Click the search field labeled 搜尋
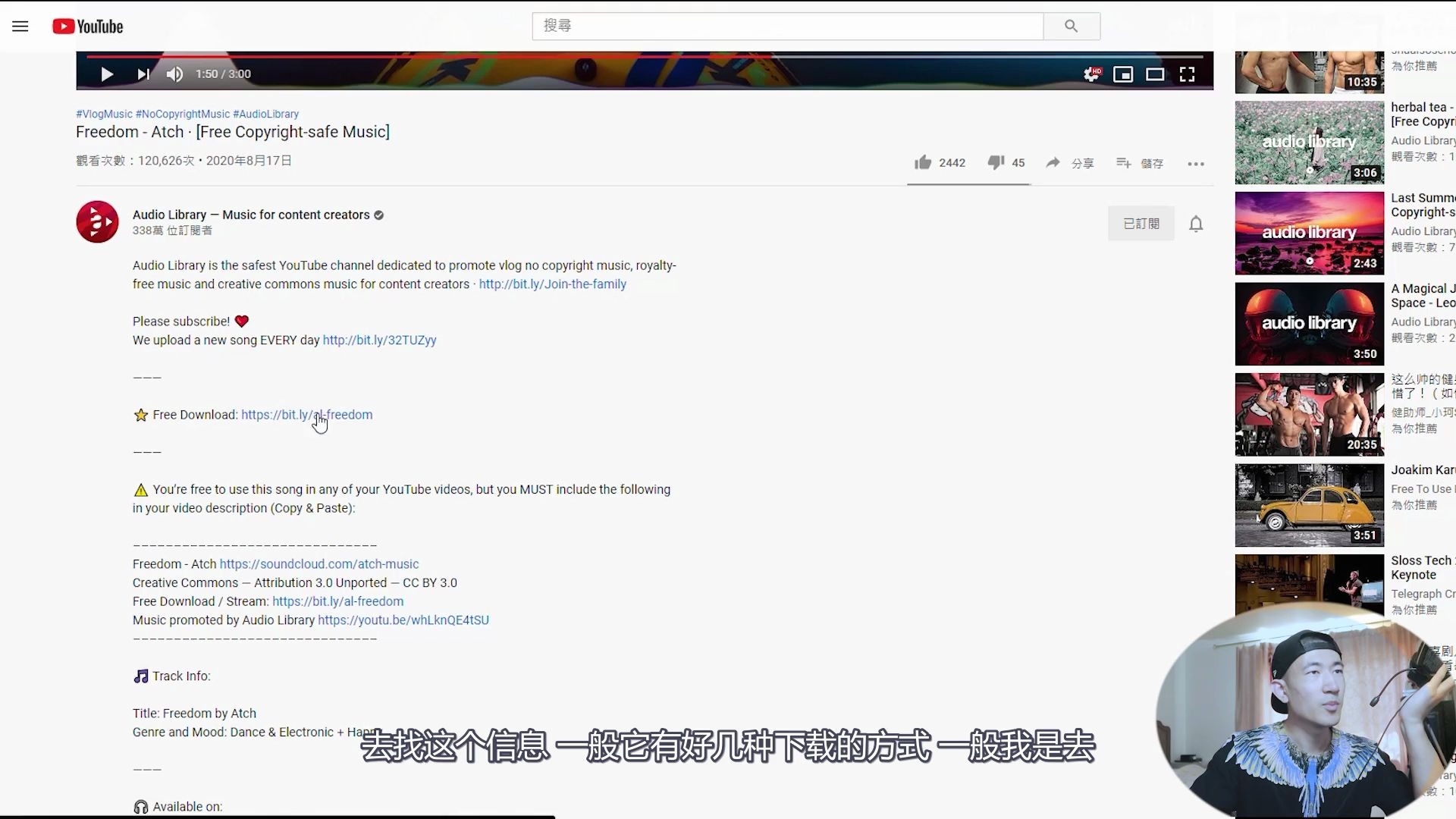Image resolution: width=1456 pixels, height=819 pixels. pyautogui.click(x=787, y=26)
